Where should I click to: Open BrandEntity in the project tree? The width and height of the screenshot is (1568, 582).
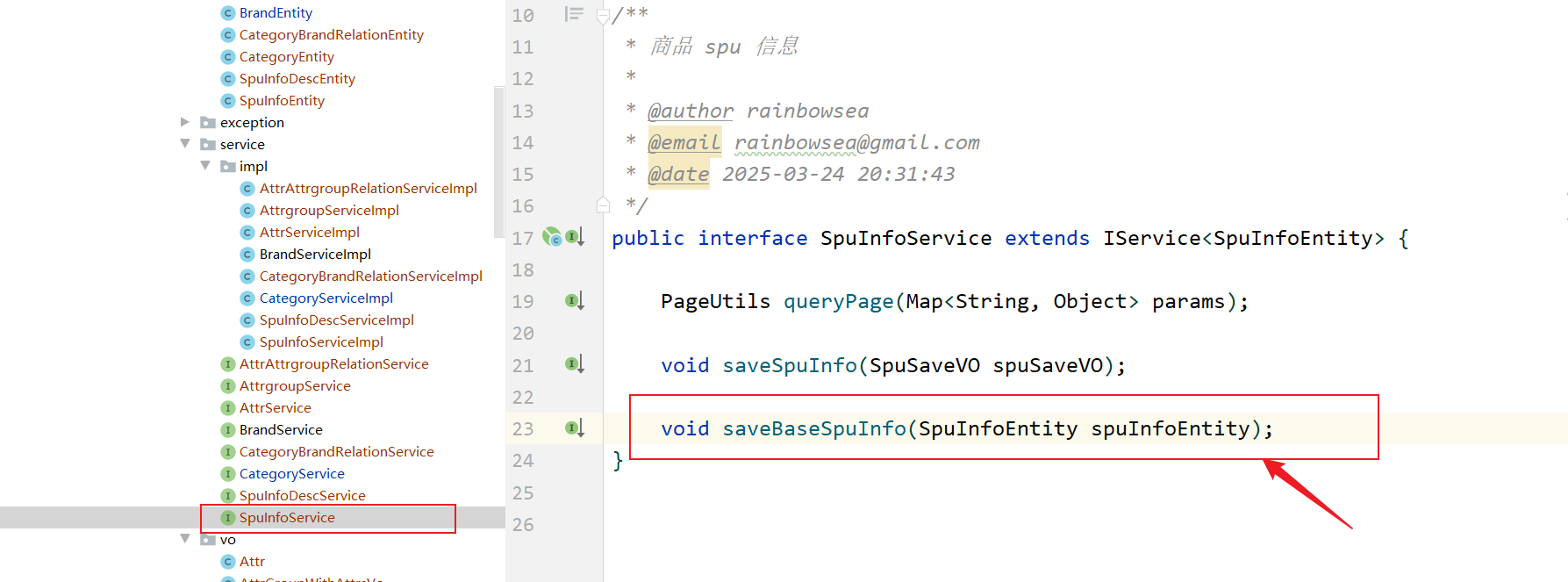[x=276, y=13]
